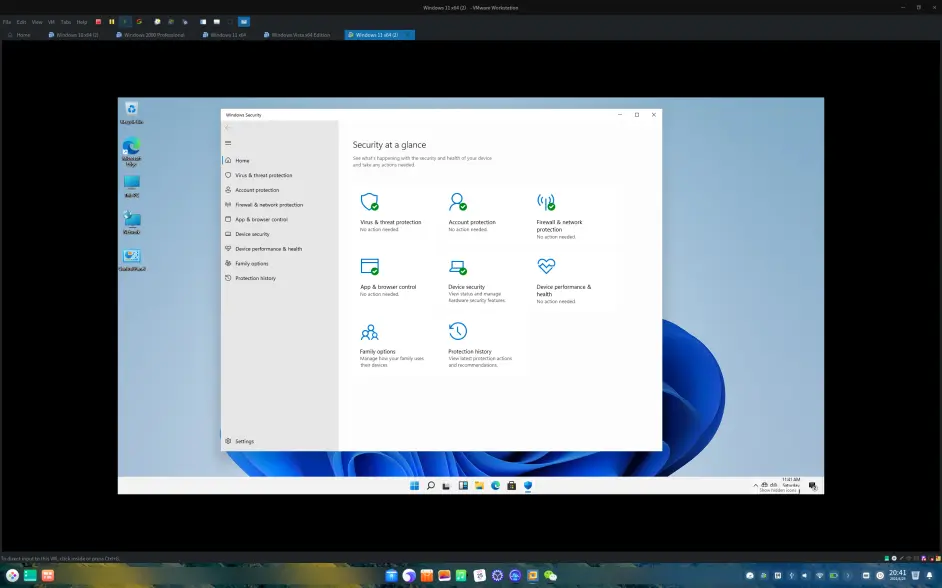Open Widgets on the Windows 11 taskbar
This screenshot has height=588, width=942.
point(463,485)
